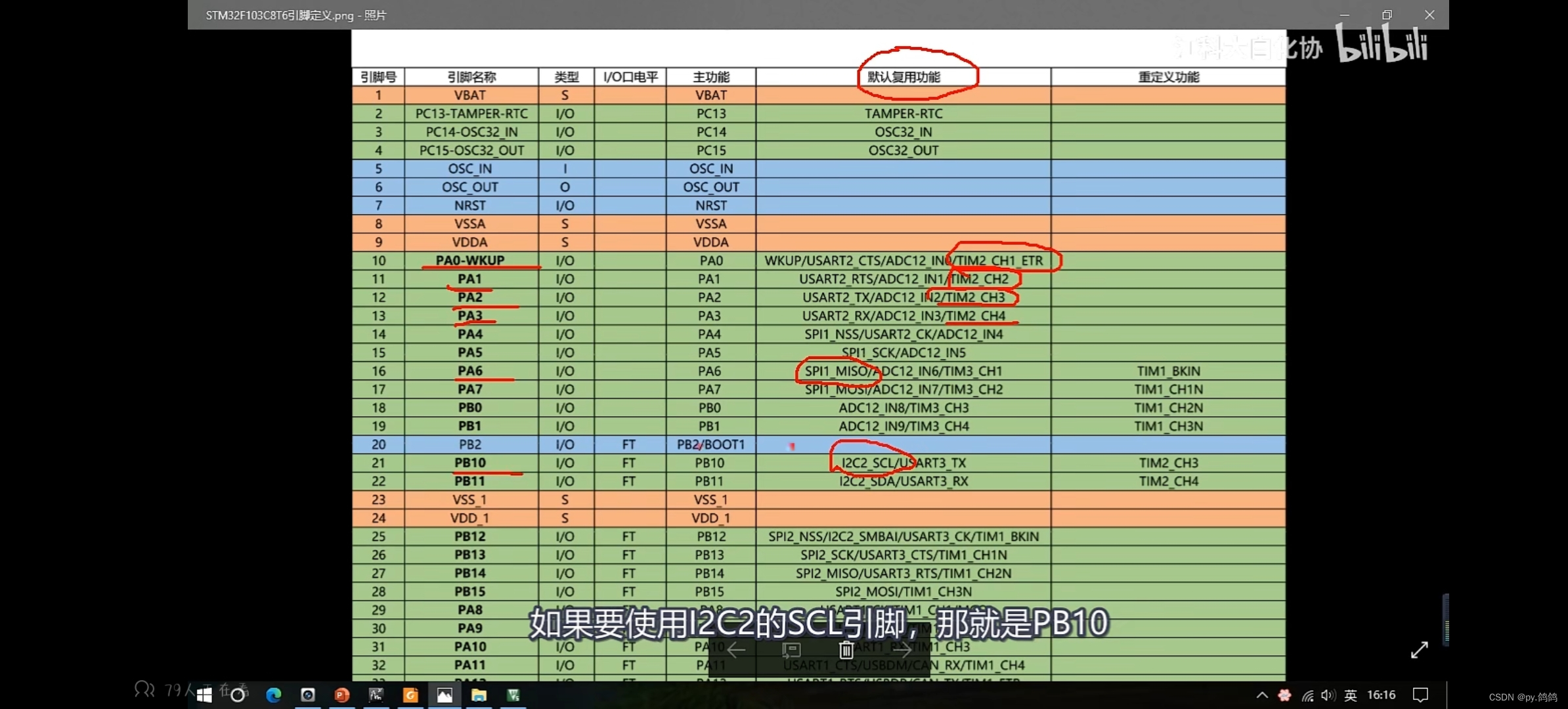Click the TIM2_CH3 remap cell of PB10
1568x709 pixels.
1169,463
